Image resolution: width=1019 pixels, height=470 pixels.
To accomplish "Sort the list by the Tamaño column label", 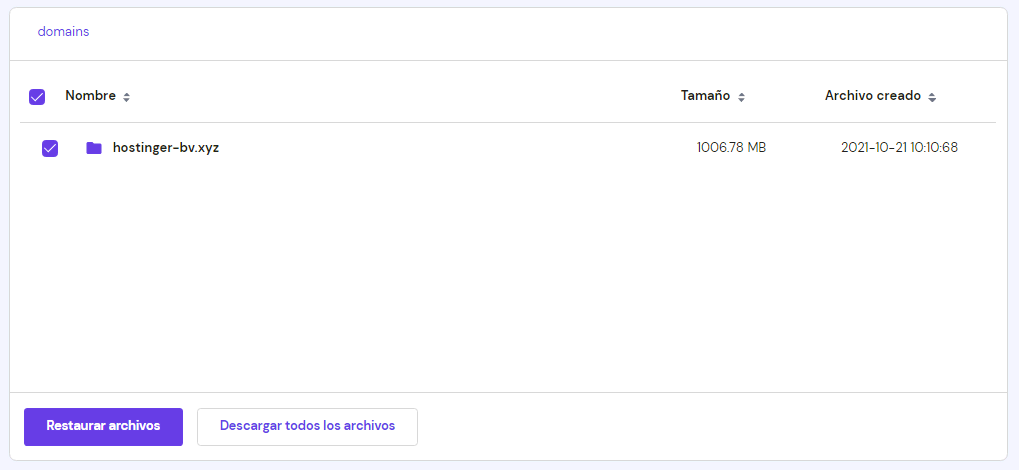I will tap(705, 96).
